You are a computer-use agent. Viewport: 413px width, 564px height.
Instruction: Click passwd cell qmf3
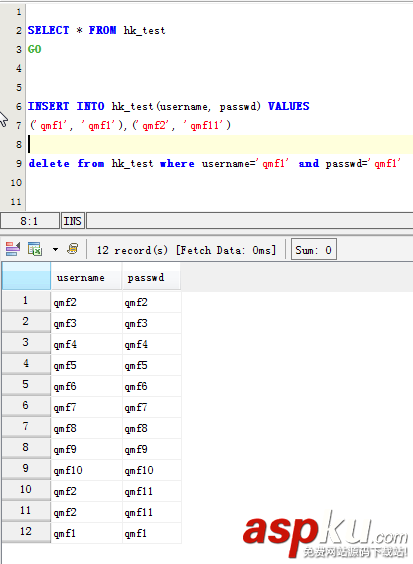point(151,323)
